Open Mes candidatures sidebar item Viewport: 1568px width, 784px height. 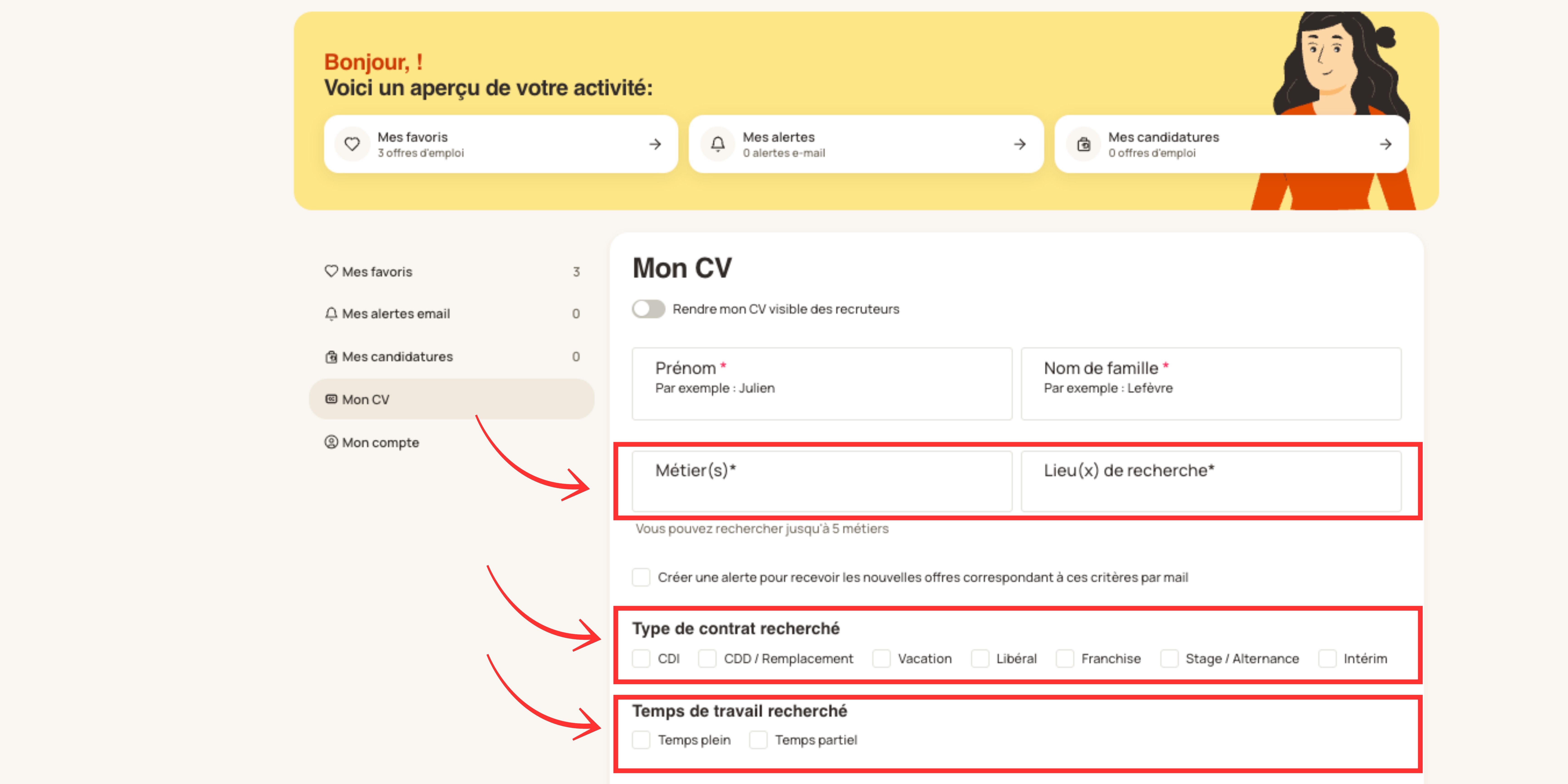click(452, 357)
